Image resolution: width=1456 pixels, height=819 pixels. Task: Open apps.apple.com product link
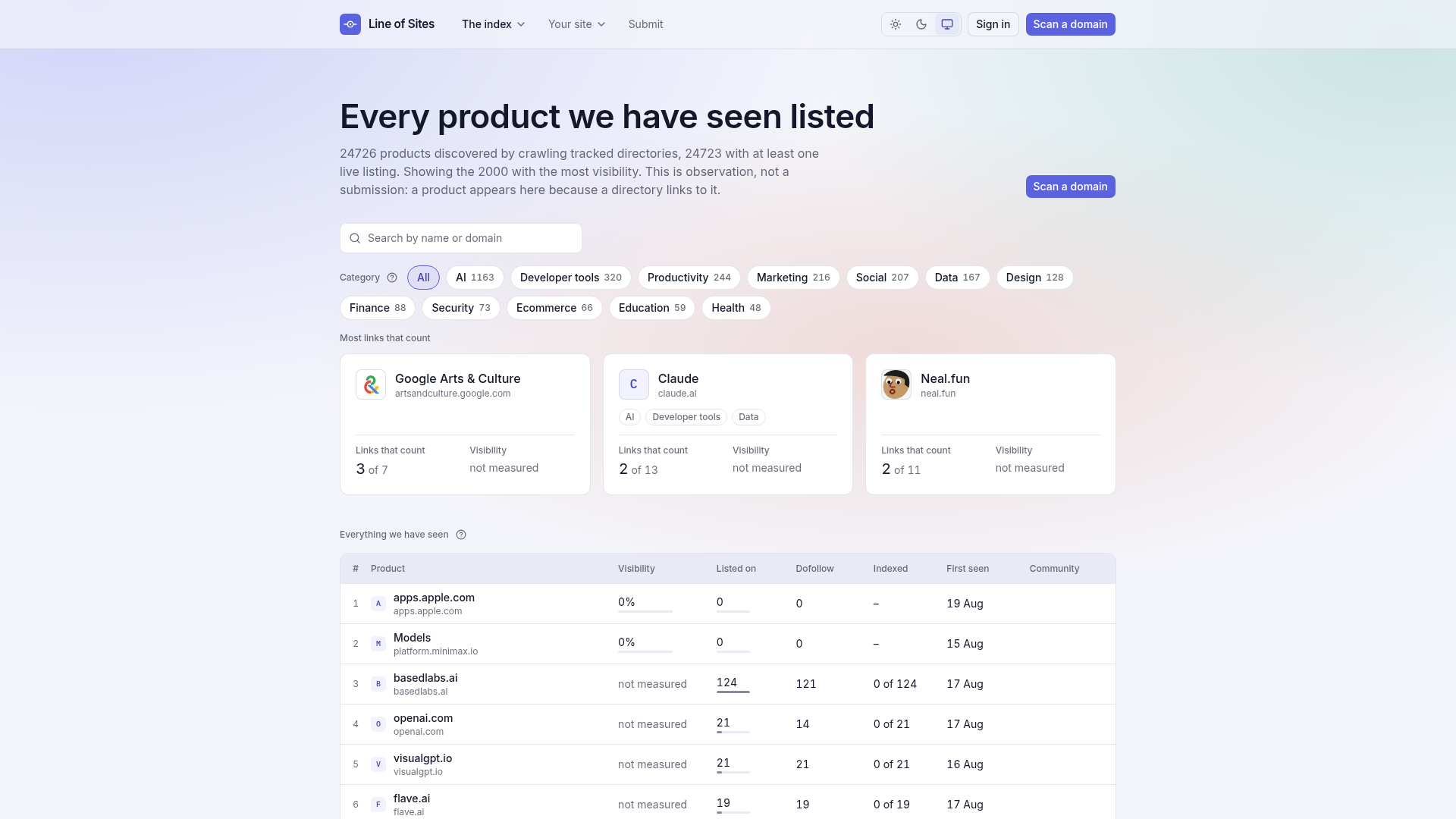(434, 598)
